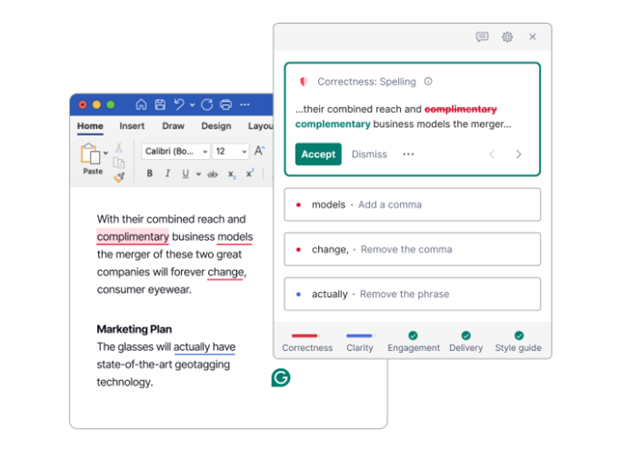This screenshot has width=630, height=450.
Task: Toggle superscript formatting
Action: (x=250, y=173)
